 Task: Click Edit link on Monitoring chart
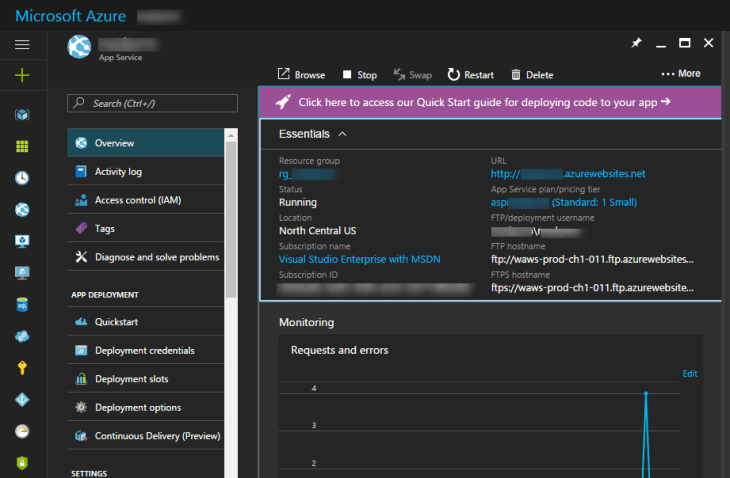(x=689, y=373)
